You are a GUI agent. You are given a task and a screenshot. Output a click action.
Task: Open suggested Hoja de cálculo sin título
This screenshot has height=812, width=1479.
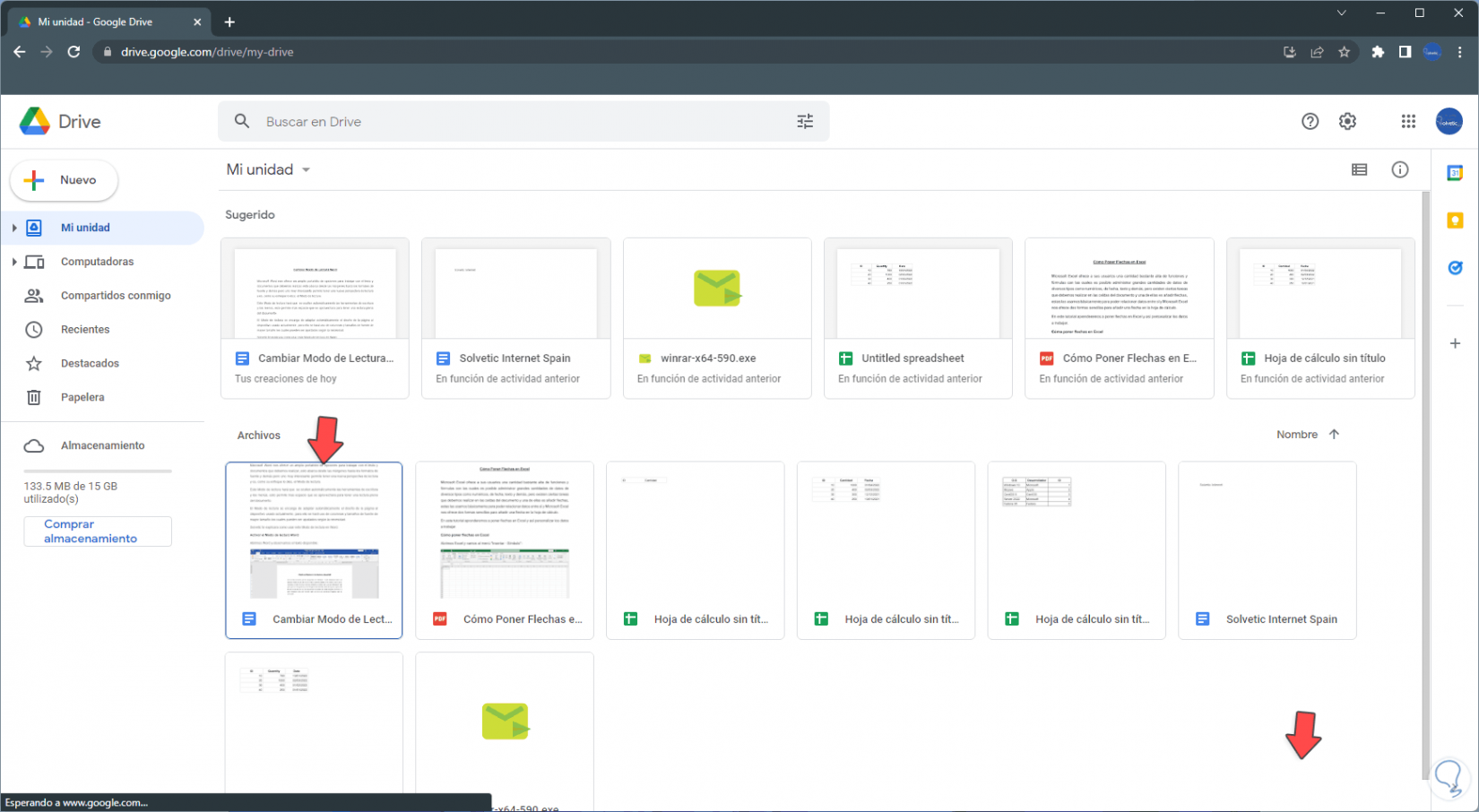[1320, 318]
